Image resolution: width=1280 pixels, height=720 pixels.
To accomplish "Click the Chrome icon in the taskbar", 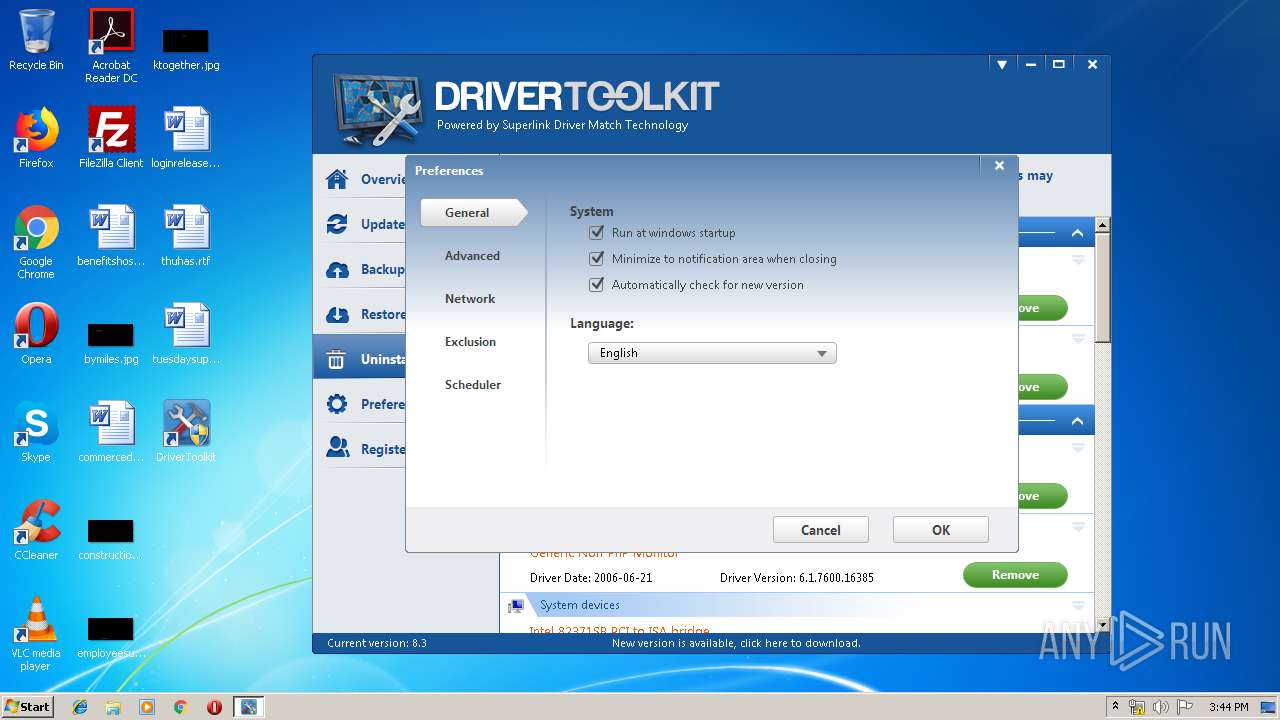I will coord(181,707).
